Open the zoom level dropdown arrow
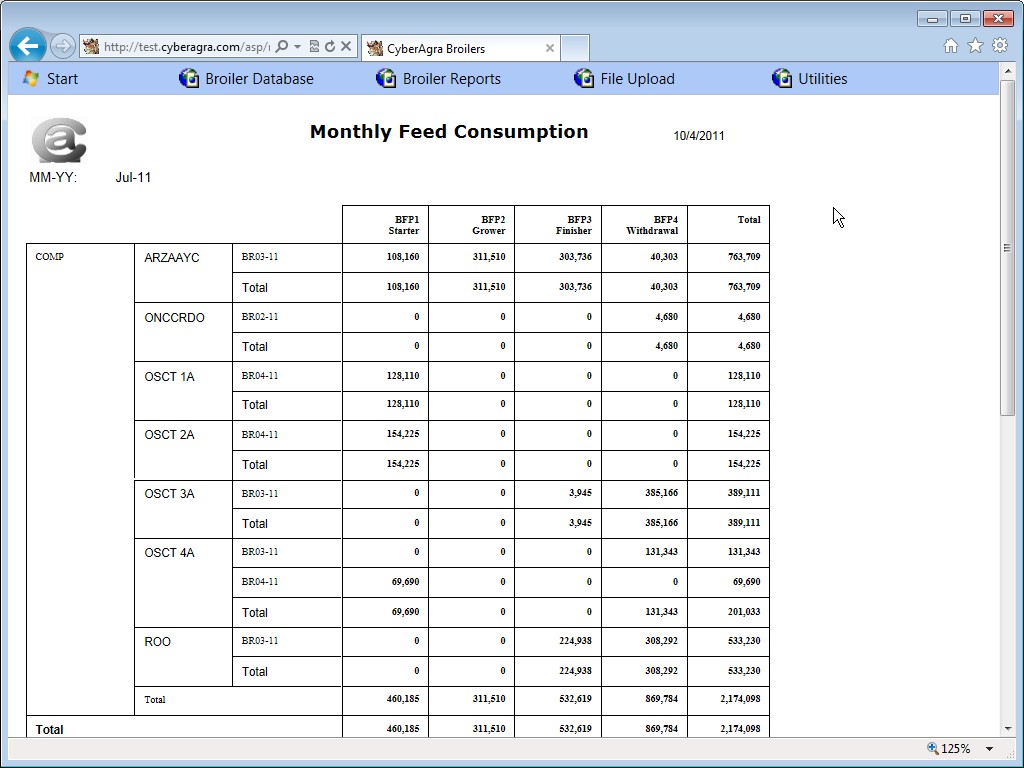Image resolution: width=1024 pixels, height=768 pixels. pyautogui.click(x=989, y=749)
